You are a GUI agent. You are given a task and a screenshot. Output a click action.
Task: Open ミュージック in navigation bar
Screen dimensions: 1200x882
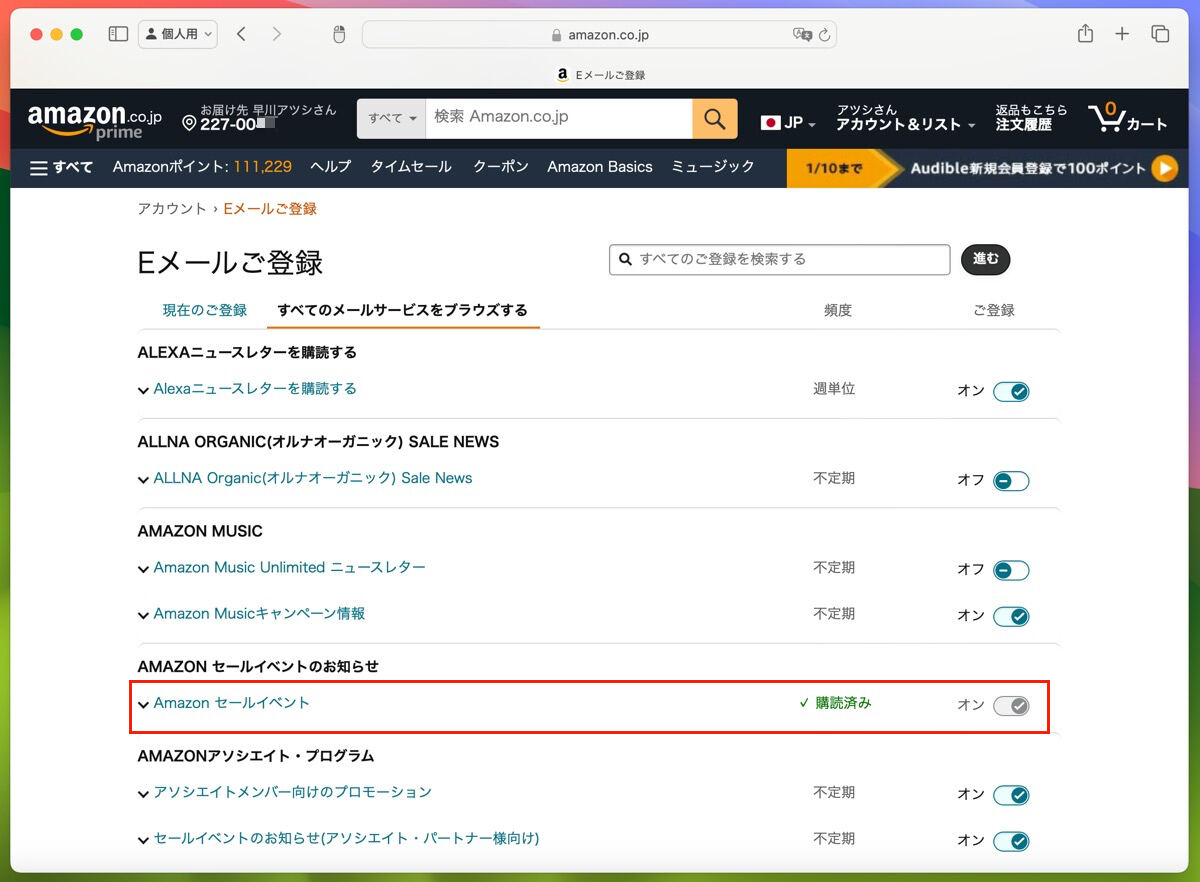(x=713, y=167)
